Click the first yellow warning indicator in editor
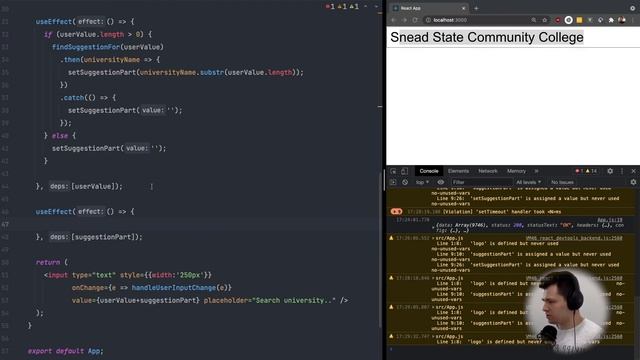The width and height of the screenshot is (640, 360). point(342,7)
